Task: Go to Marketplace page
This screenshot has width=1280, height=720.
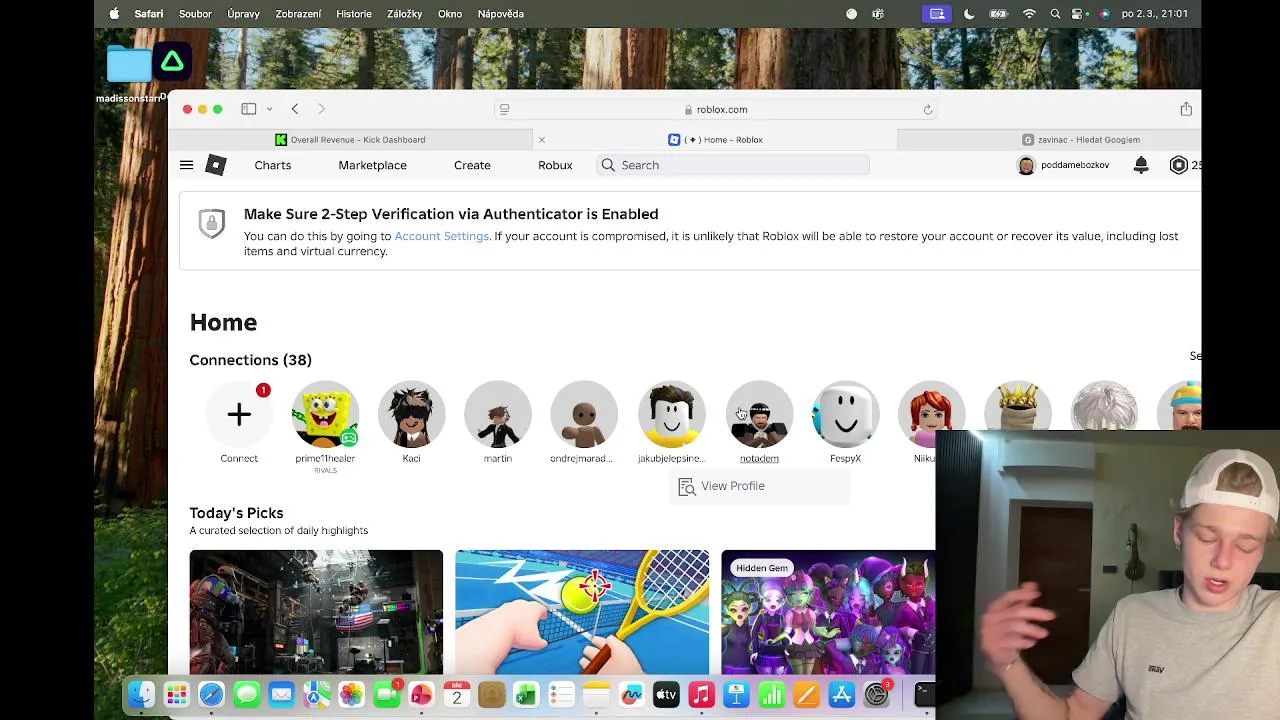Action: 372,165
